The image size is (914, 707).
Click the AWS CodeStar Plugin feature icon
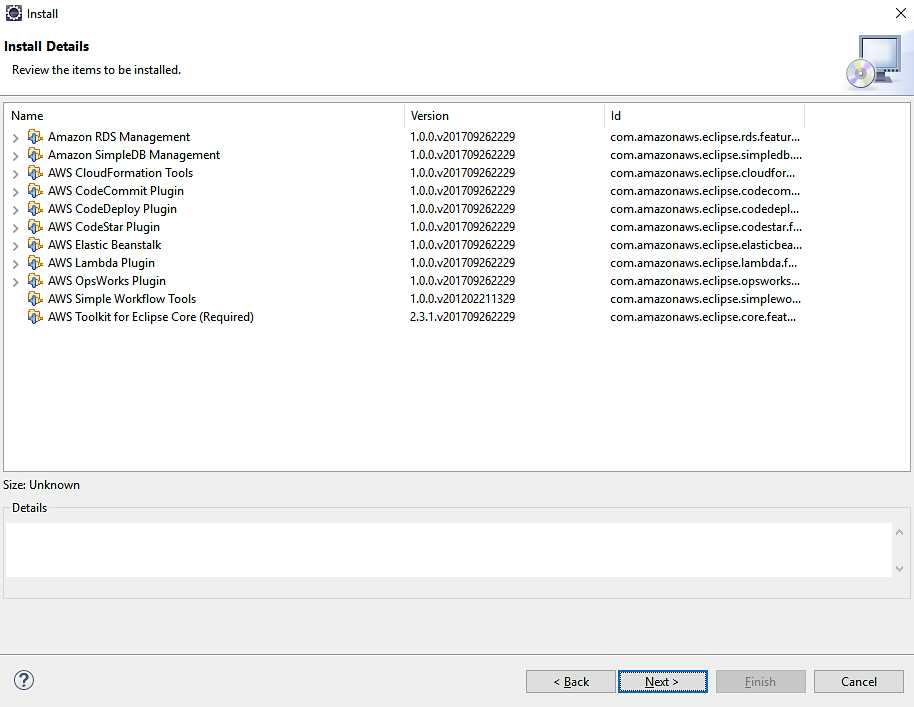[x=35, y=227]
